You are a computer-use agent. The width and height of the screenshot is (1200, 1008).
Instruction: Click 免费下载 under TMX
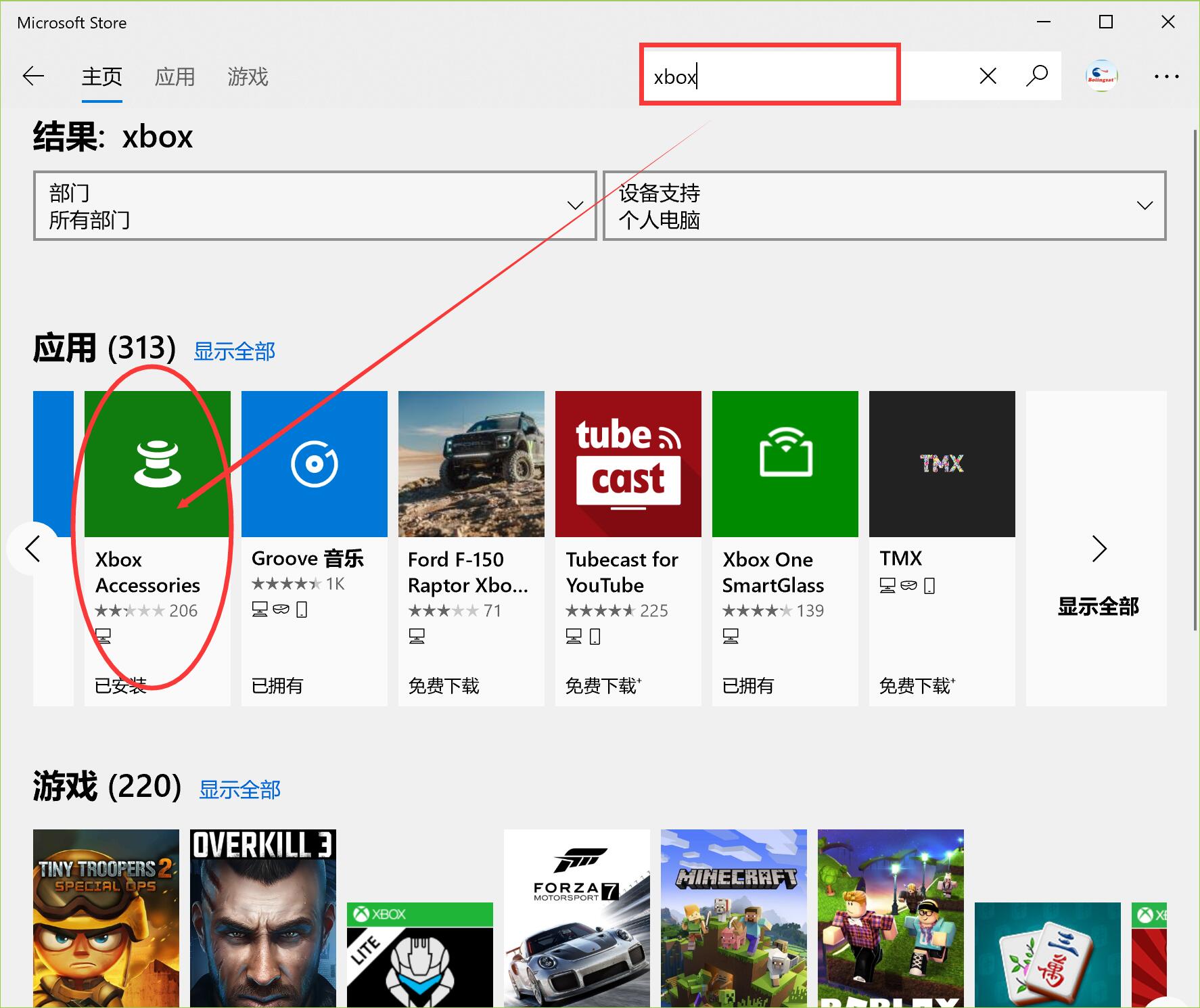coord(917,686)
